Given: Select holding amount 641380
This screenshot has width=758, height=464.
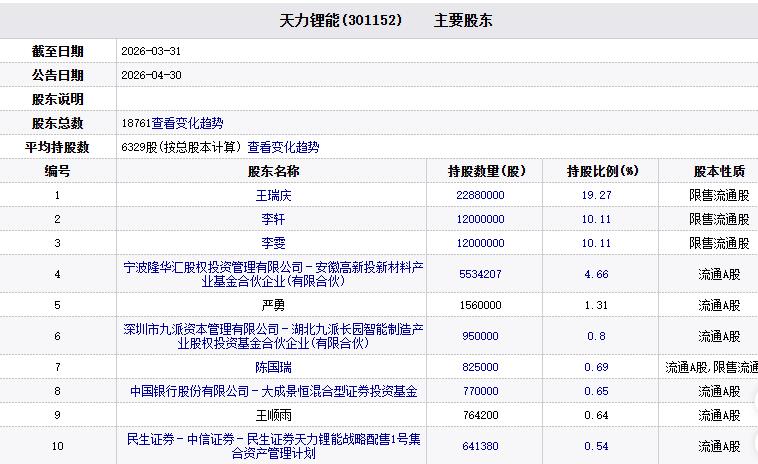Looking at the screenshot, I should 481,446.
